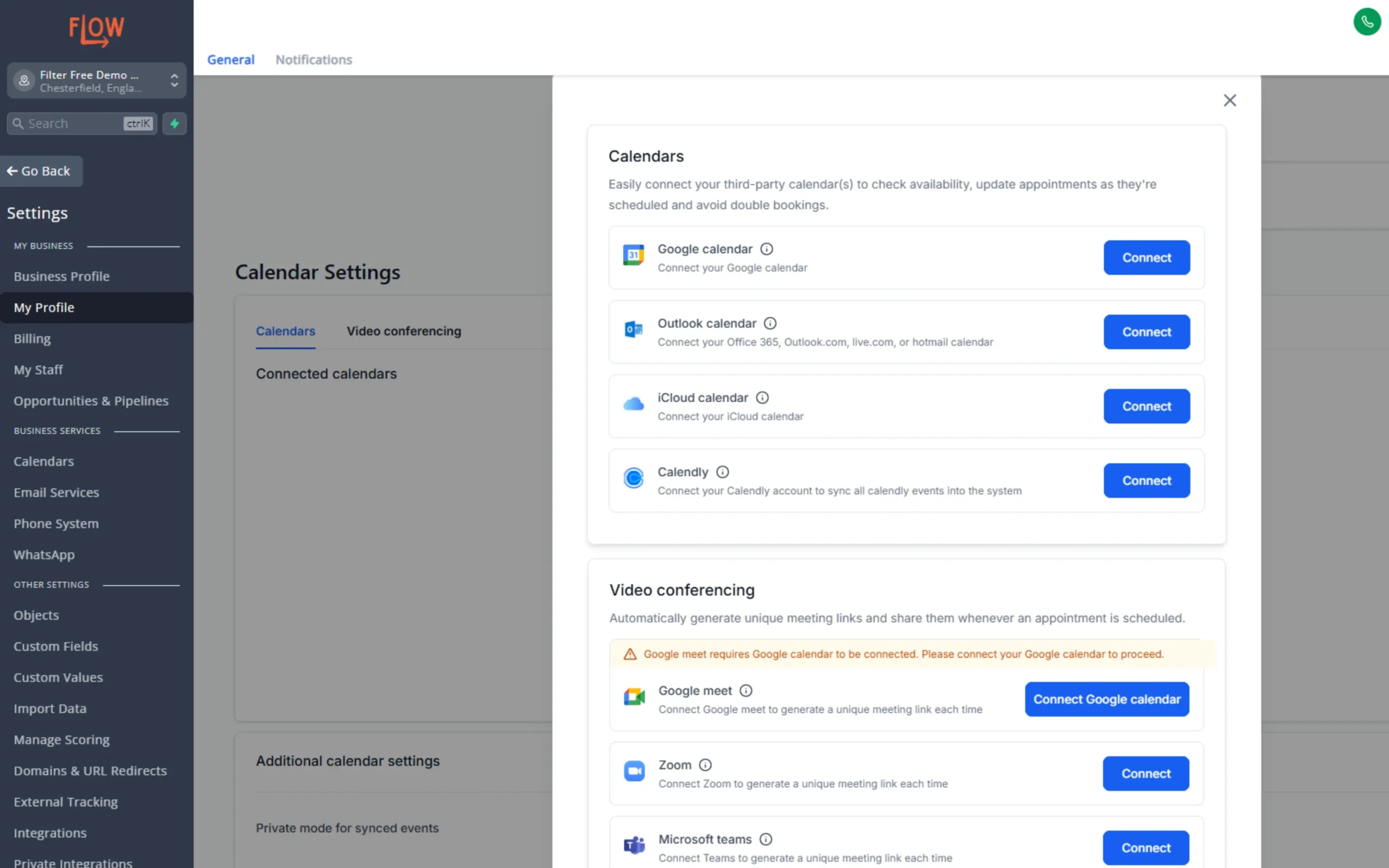The image size is (1389, 868).
Task: Click the green phone call icon
Action: point(1367,22)
